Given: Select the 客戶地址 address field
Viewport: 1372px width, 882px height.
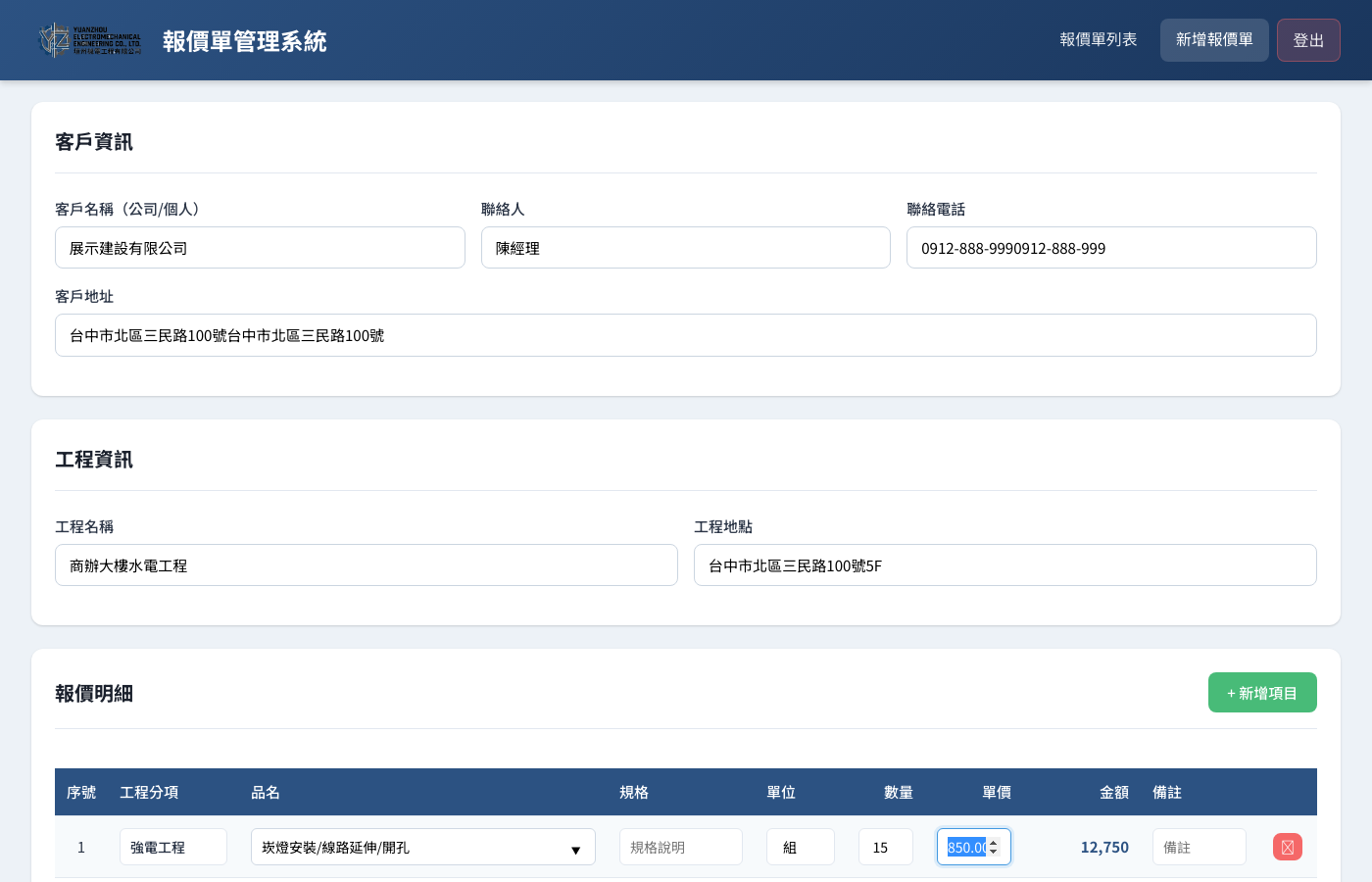Looking at the screenshot, I should click(x=685, y=335).
